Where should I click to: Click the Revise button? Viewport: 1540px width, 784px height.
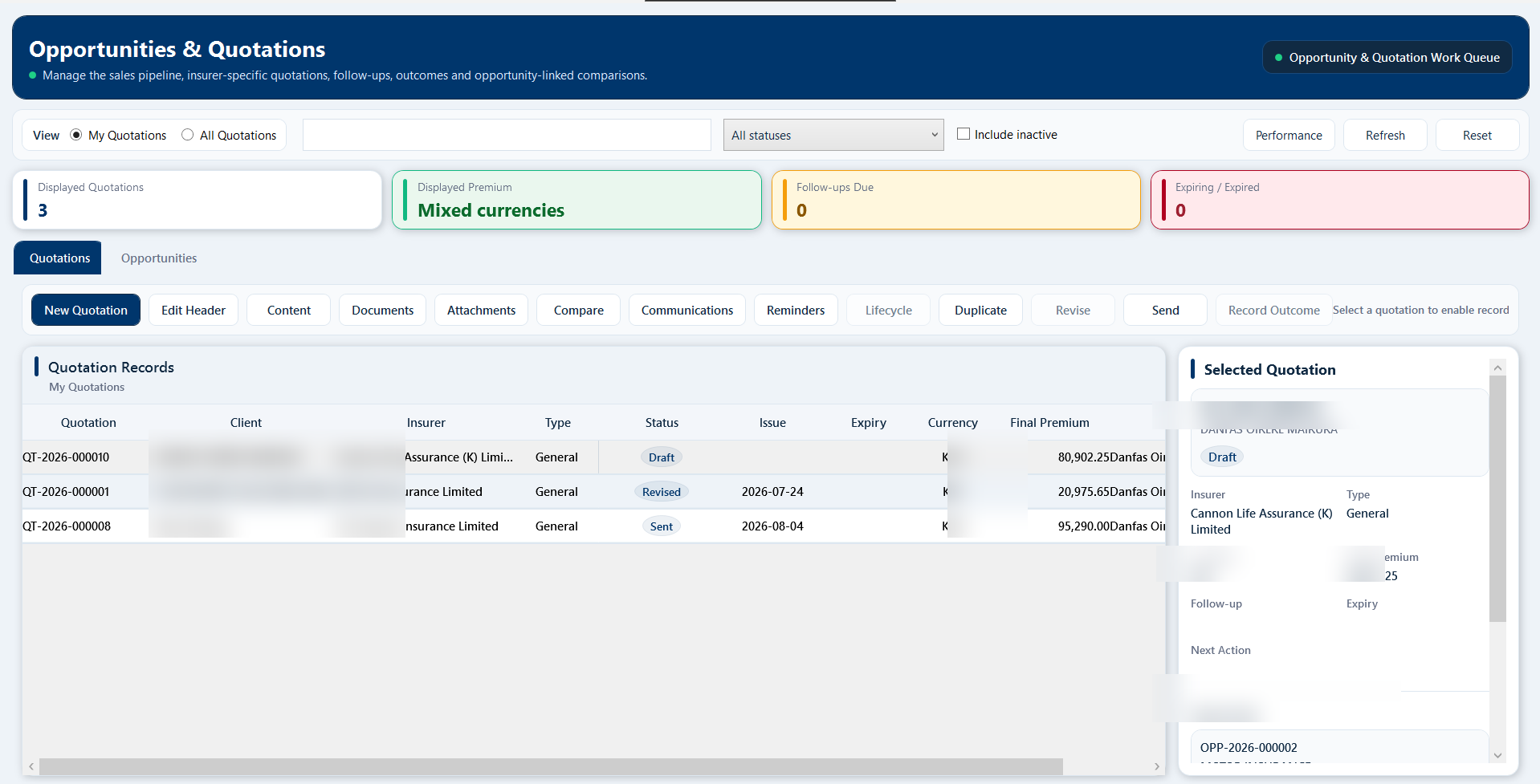click(1073, 310)
